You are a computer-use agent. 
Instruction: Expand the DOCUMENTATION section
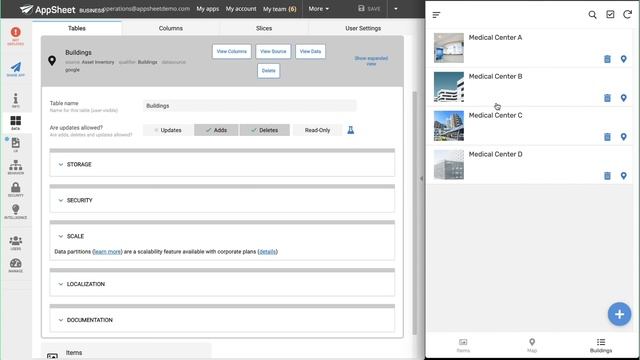(222, 320)
